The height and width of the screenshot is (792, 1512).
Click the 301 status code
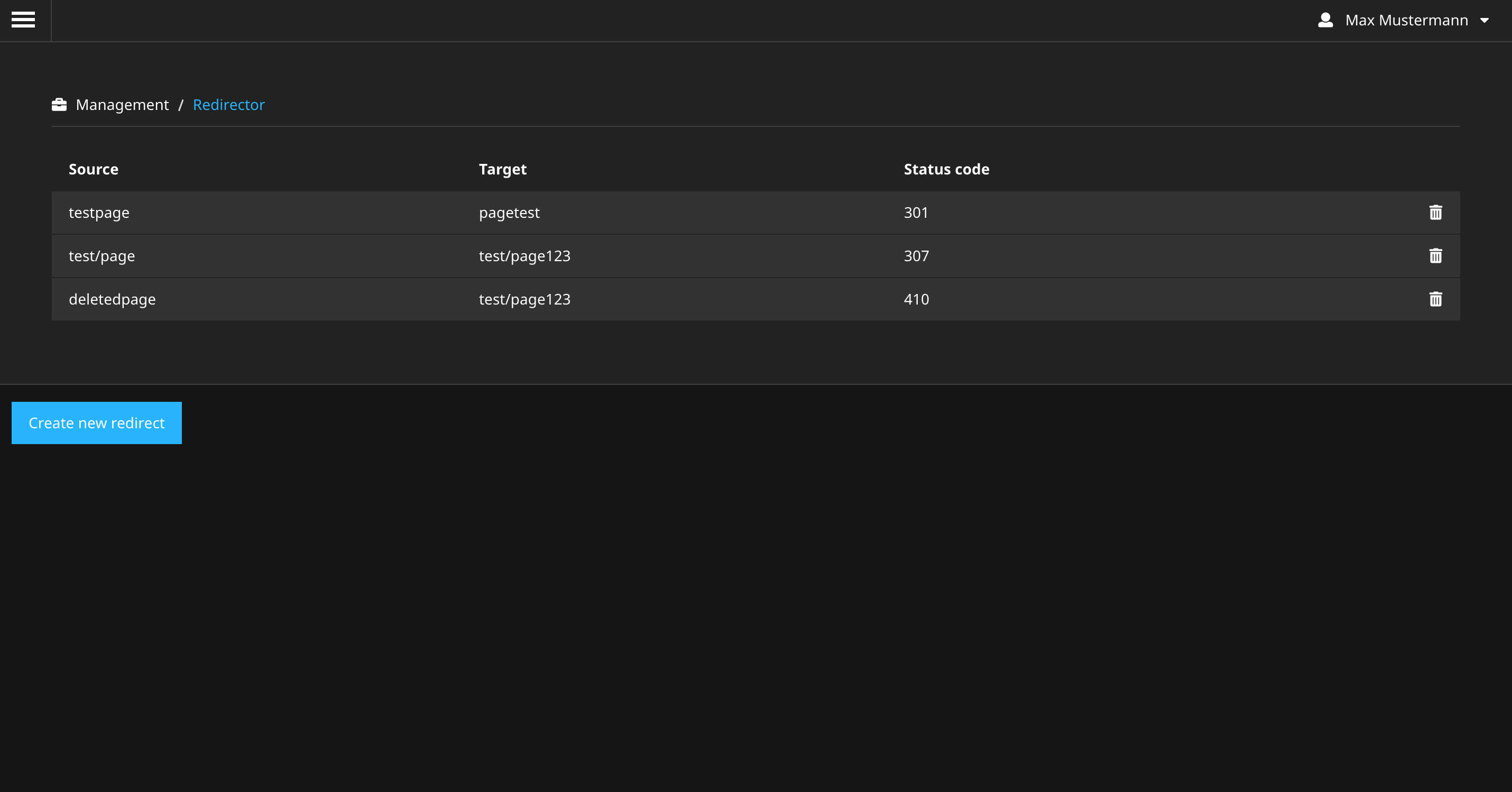pyautogui.click(x=916, y=213)
